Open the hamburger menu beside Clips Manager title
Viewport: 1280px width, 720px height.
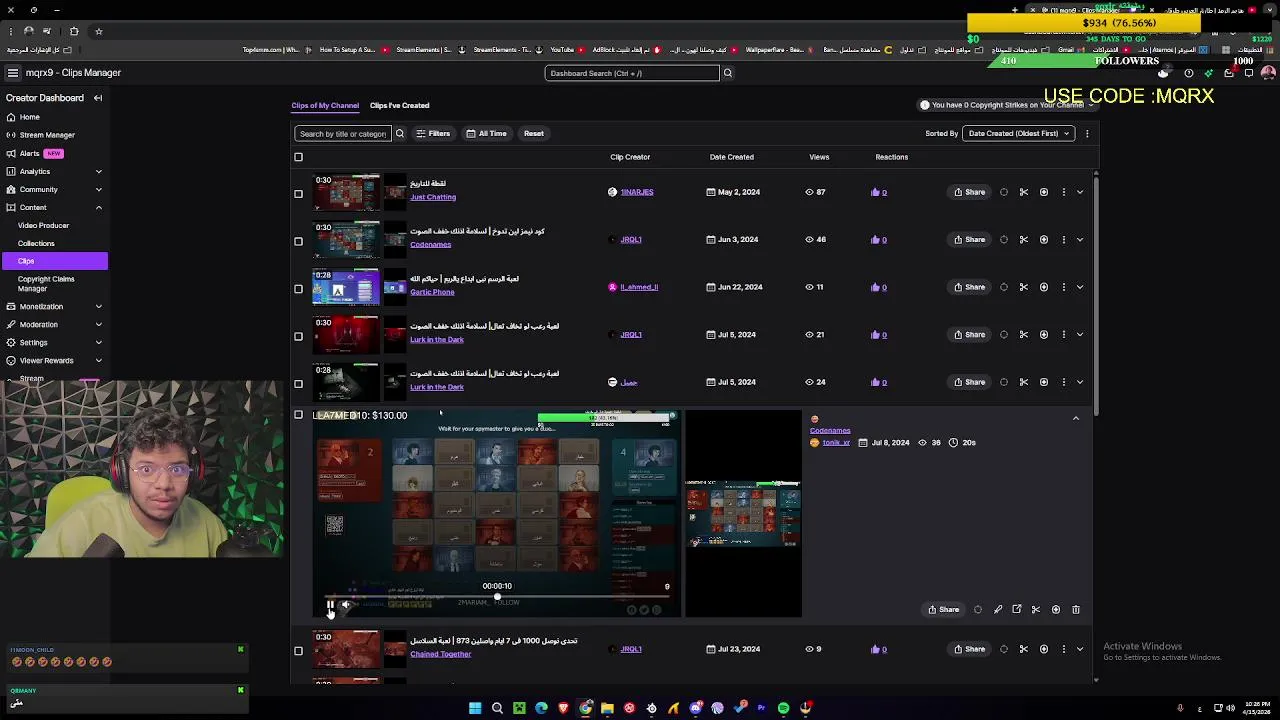click(12, 73)
